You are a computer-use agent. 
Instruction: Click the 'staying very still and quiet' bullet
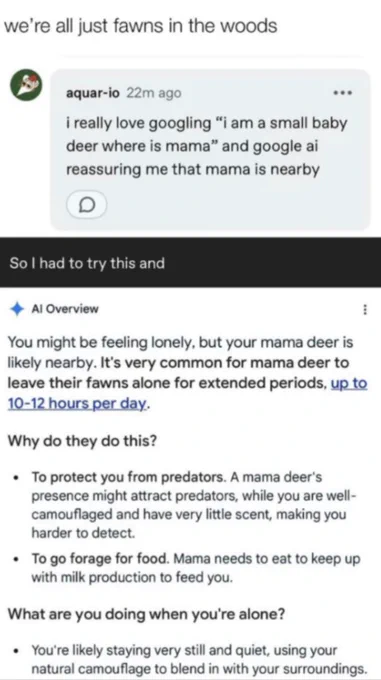click(199, 659)
